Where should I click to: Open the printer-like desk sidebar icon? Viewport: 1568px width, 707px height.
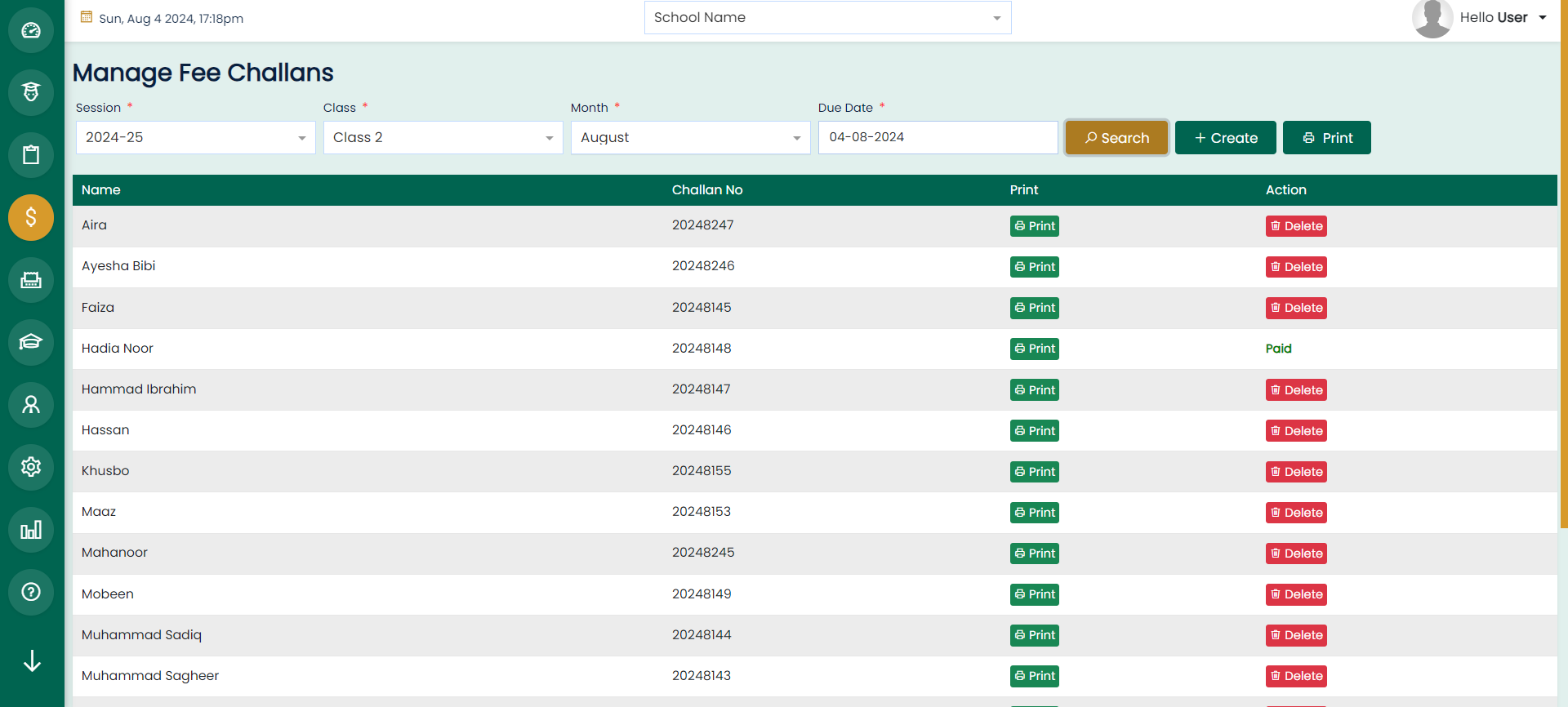[31, 280]
